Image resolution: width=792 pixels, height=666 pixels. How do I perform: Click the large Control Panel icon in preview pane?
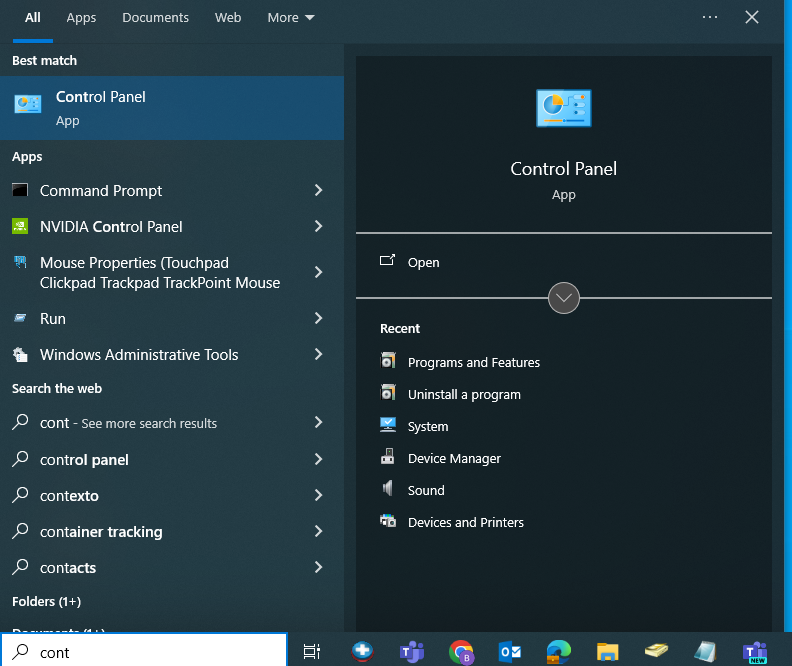point(564,108)
